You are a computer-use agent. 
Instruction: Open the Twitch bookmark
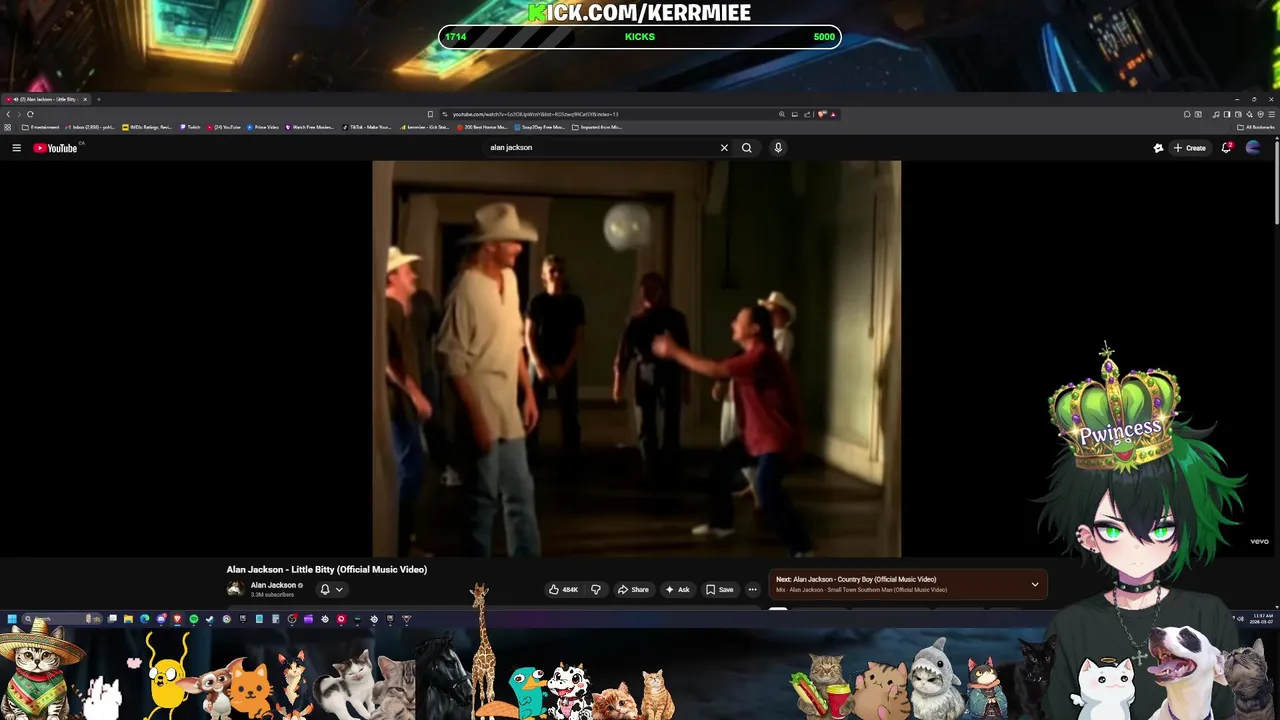190,127
